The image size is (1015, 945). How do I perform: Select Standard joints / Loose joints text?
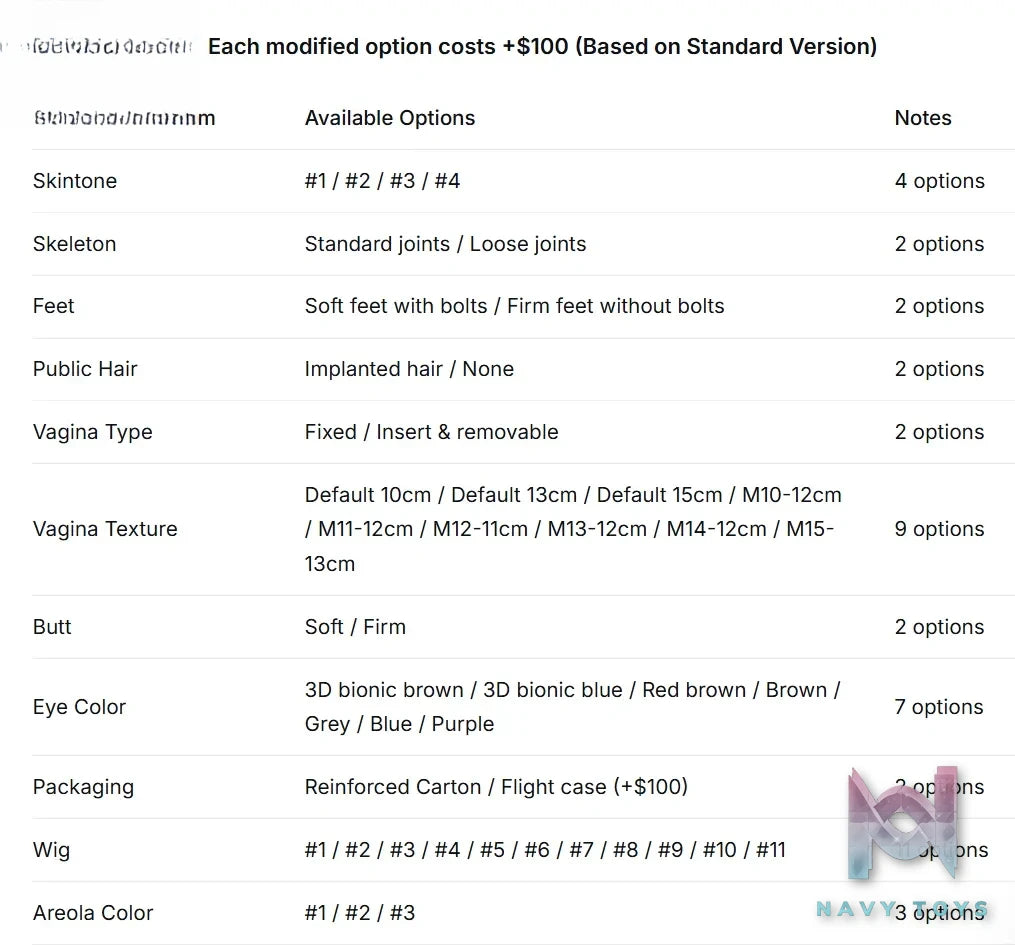tap(445, 244)
